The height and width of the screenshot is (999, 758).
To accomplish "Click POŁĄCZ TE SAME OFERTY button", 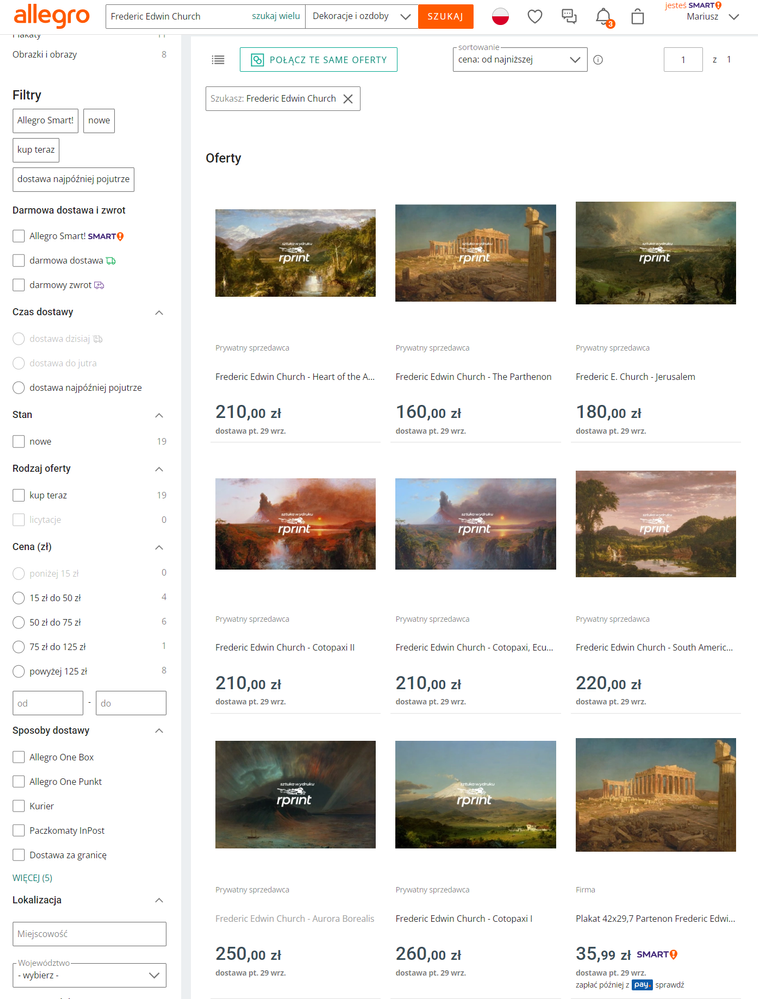I will click(x=319, y=60).
